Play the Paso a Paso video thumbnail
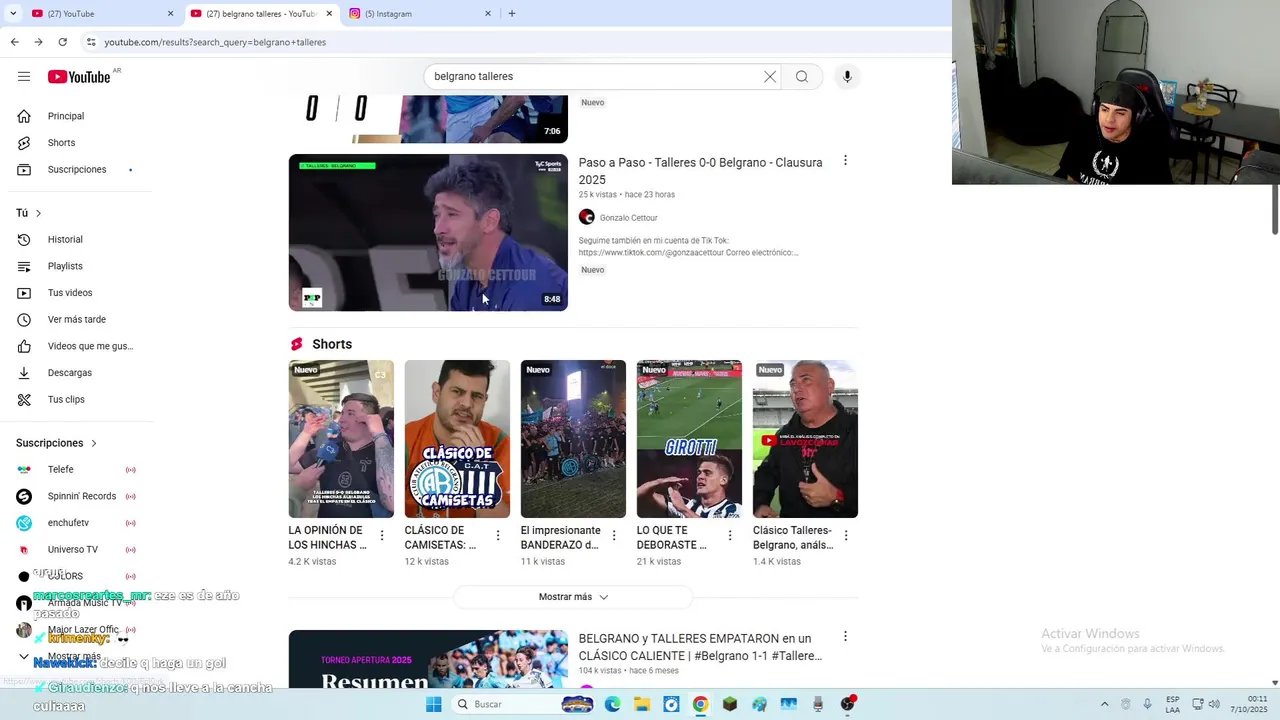1280x720 pixels. 428,232
